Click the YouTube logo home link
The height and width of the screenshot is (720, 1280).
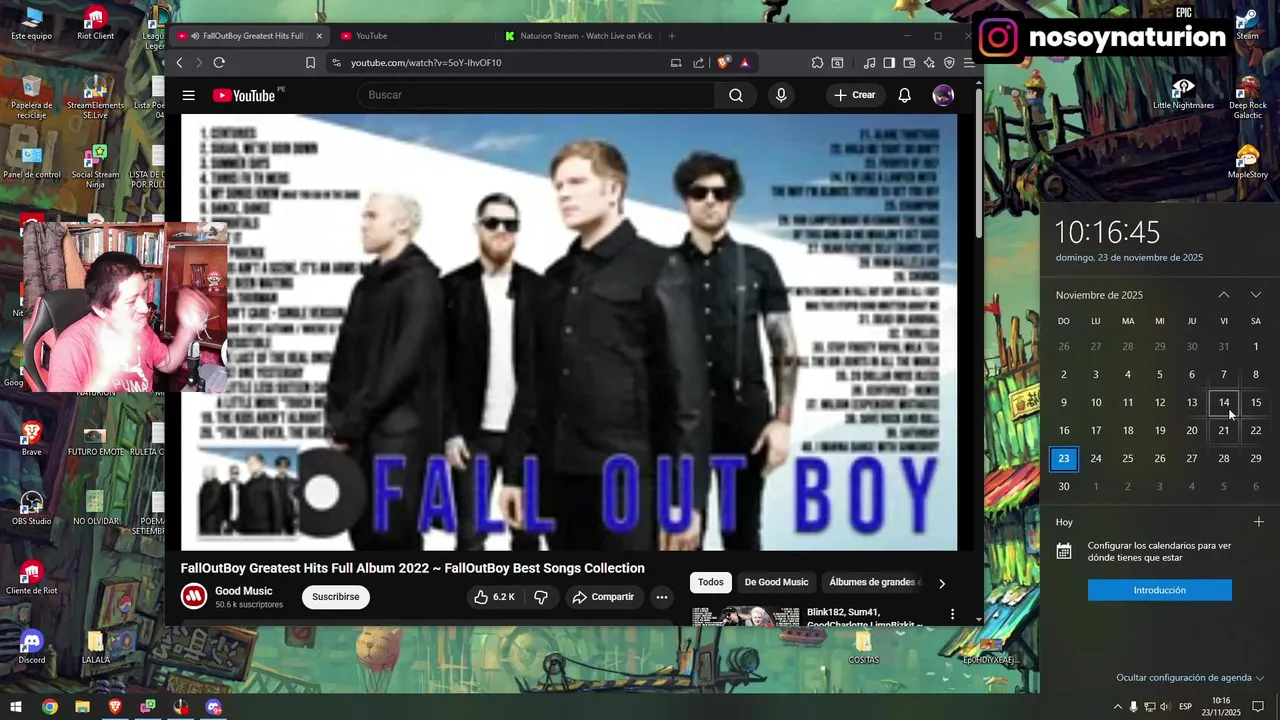pyautogui.click(x=244, y=95)
